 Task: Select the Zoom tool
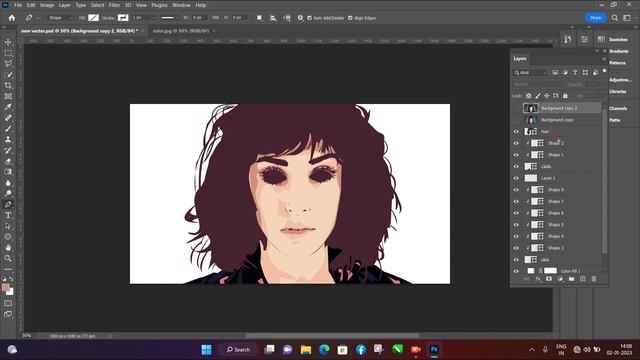click(8, 258)
